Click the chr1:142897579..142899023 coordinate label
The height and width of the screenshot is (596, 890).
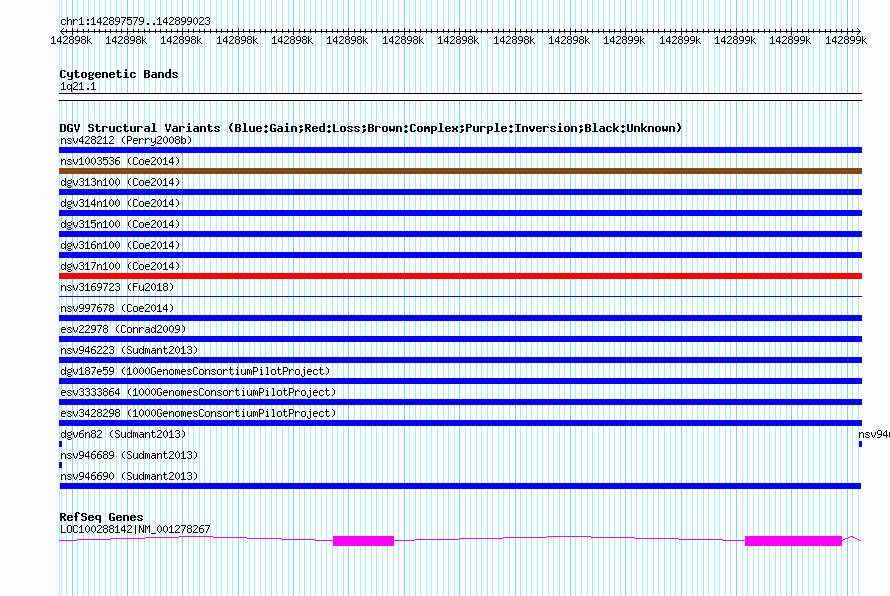coord(135,21)
